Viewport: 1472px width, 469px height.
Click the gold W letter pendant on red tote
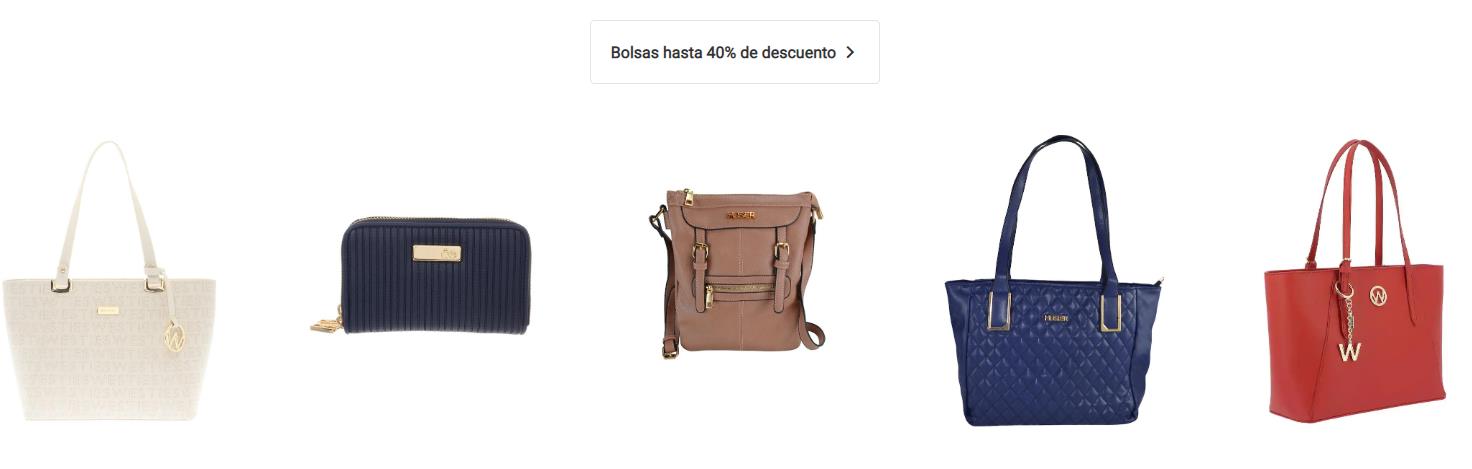1350,351
